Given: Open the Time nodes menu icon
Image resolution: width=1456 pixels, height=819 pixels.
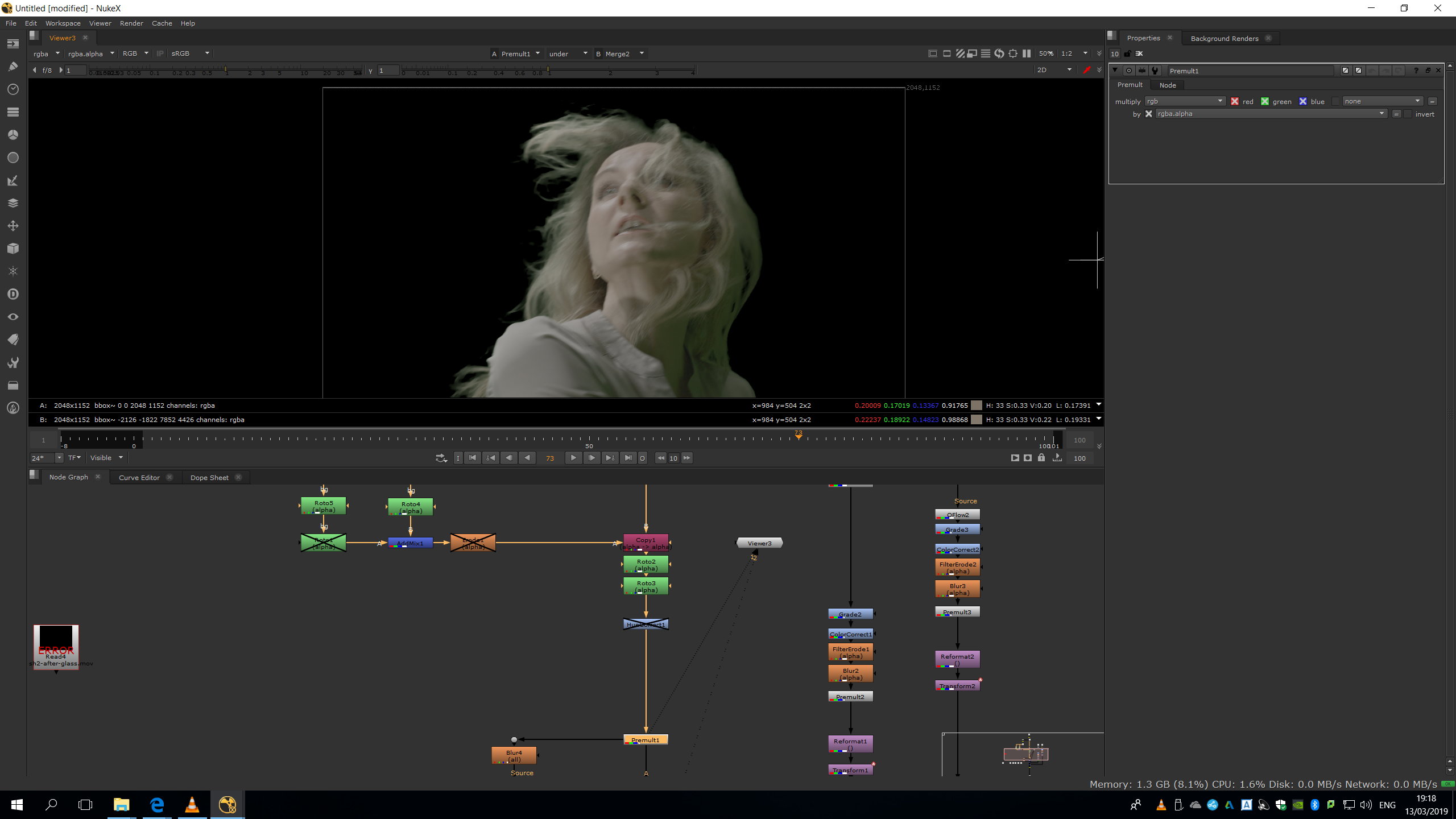Looking at the screenshot, I should click(13, 89).
